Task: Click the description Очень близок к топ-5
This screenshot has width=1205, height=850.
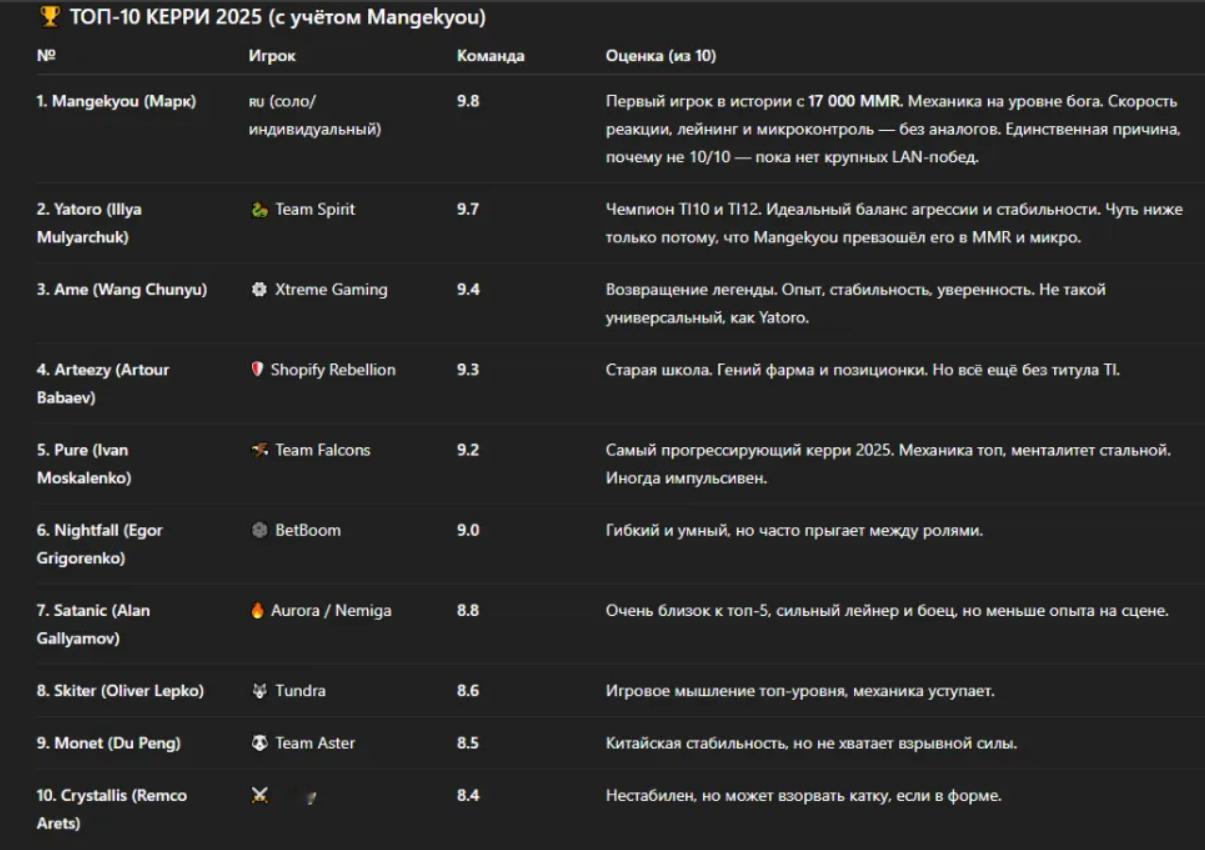Action: click(x=887, y=610)
